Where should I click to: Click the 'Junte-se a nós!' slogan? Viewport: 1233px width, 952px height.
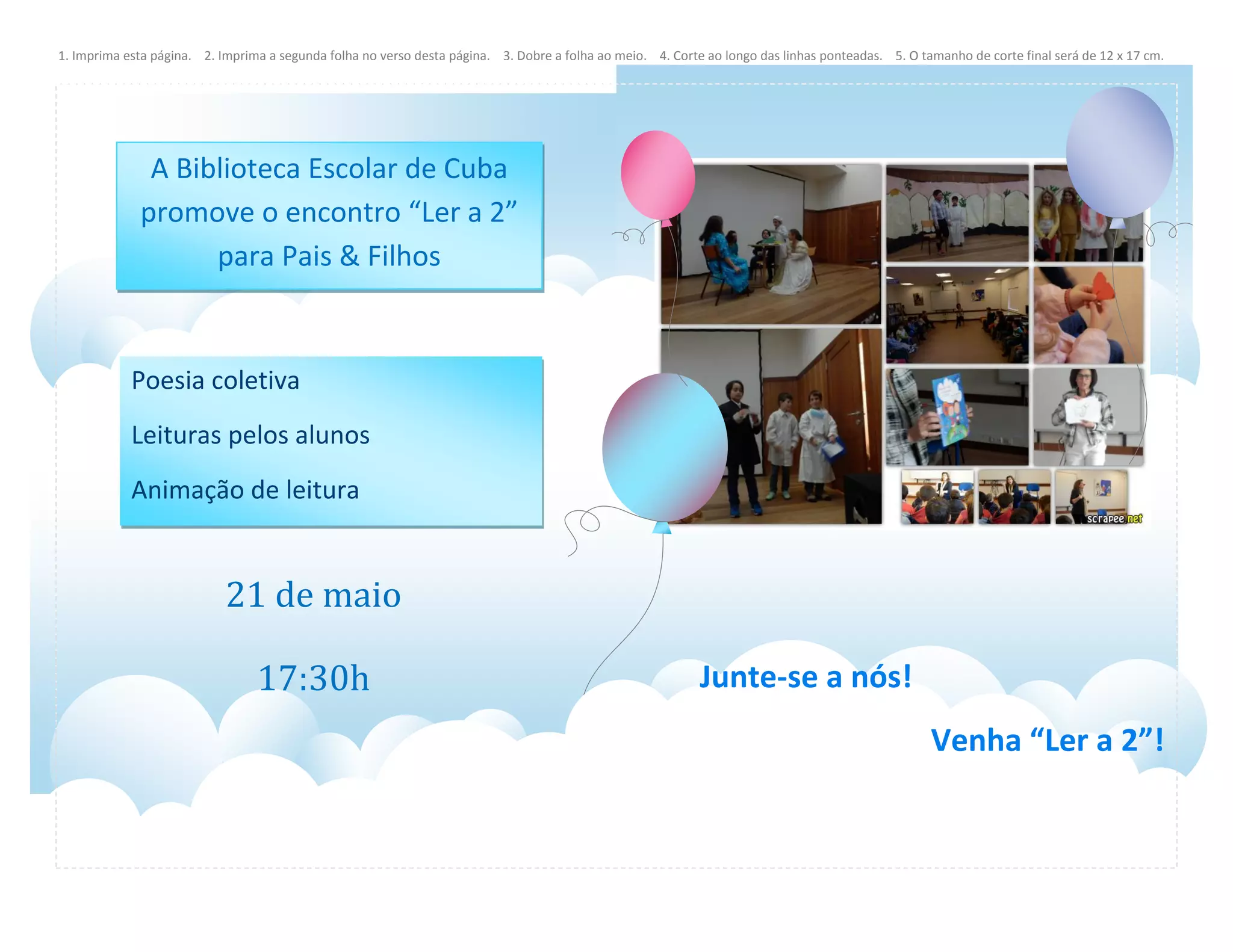click(x=805, y=677)
